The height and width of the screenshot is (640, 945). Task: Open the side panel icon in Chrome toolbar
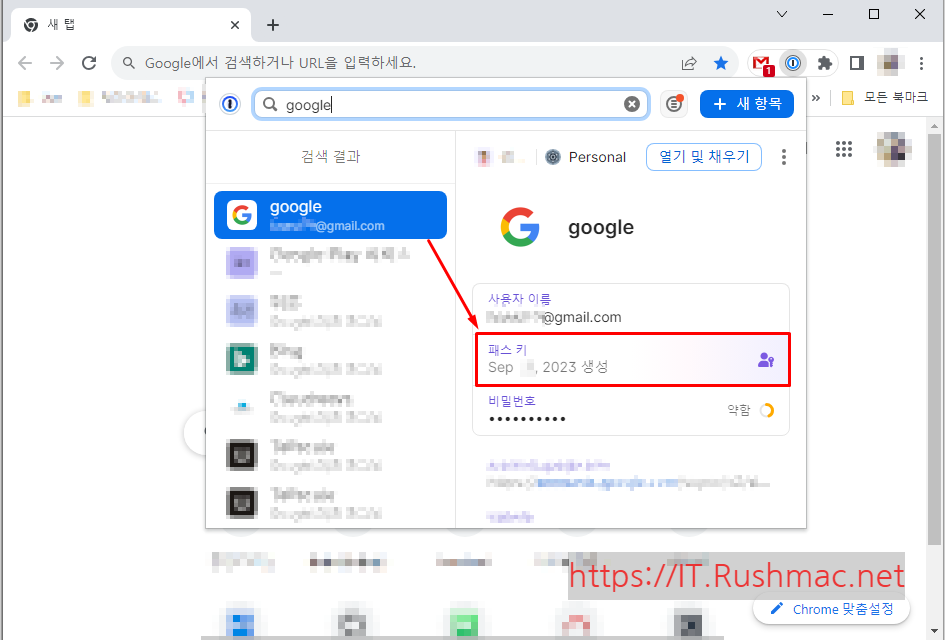pos(857,62)
